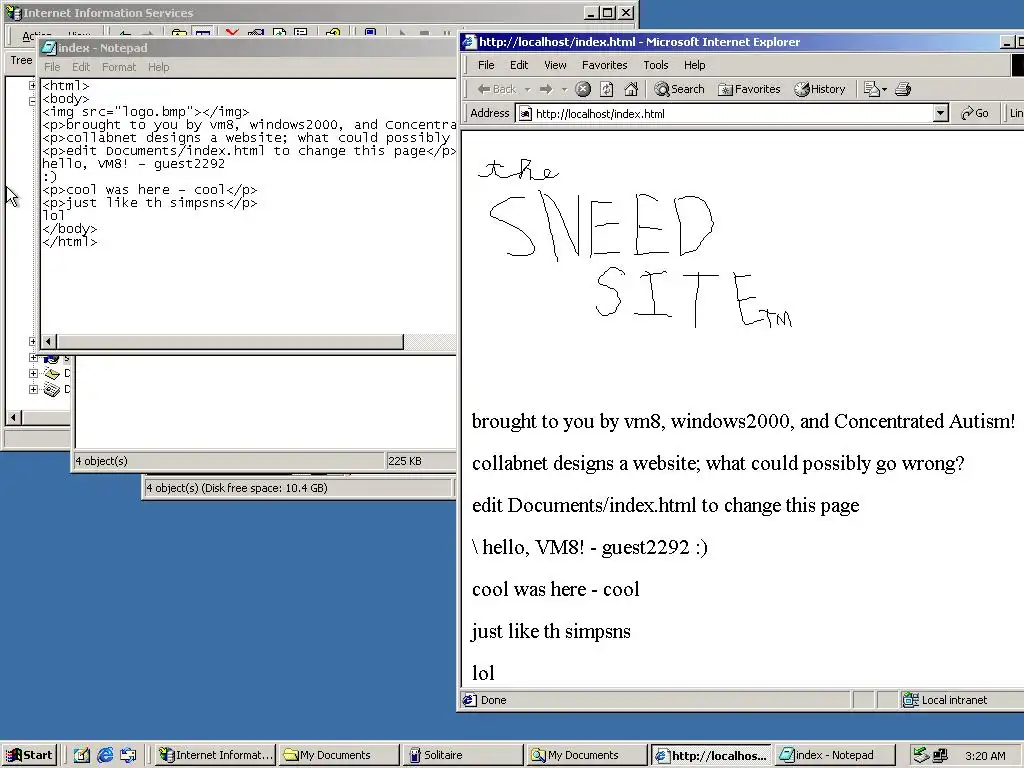The height and width of the screenshot is (768, 1024).
Task: Click the Show Desktop Quick Launch icon
Action: tap(82, 755)
